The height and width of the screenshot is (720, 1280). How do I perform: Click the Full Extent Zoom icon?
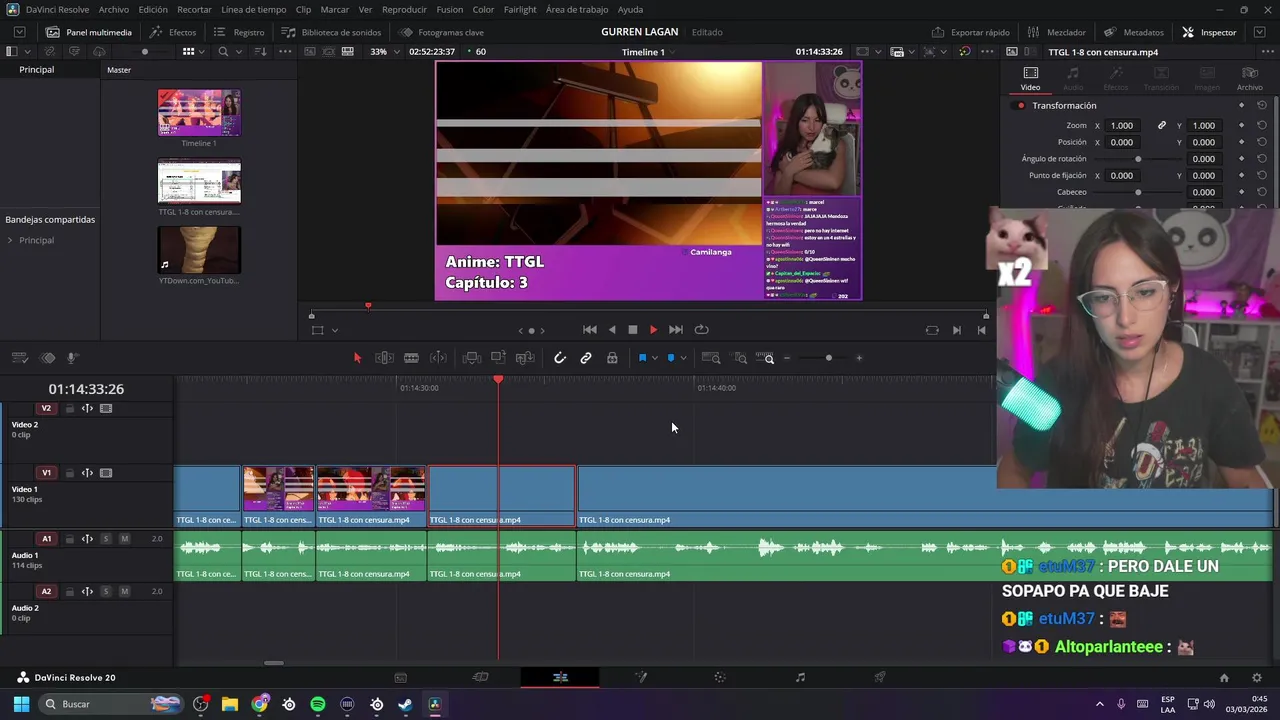(711, 358)
